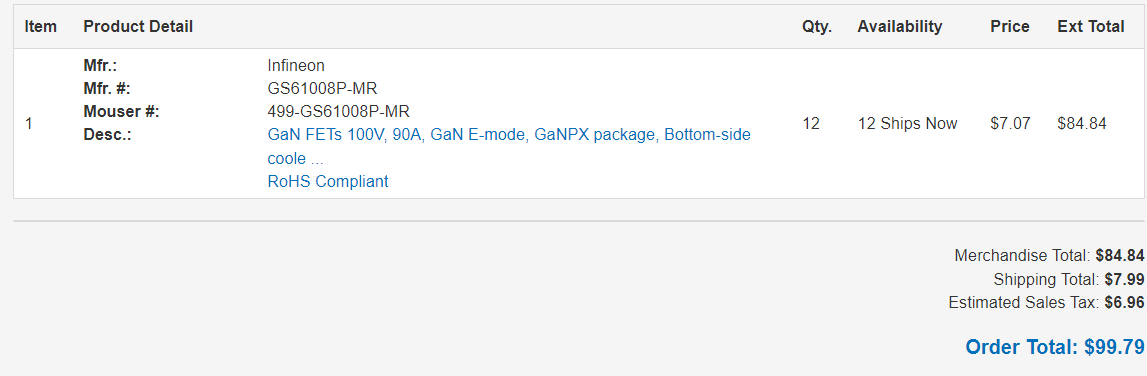Open the GaN FETs 100V description link

509,146
